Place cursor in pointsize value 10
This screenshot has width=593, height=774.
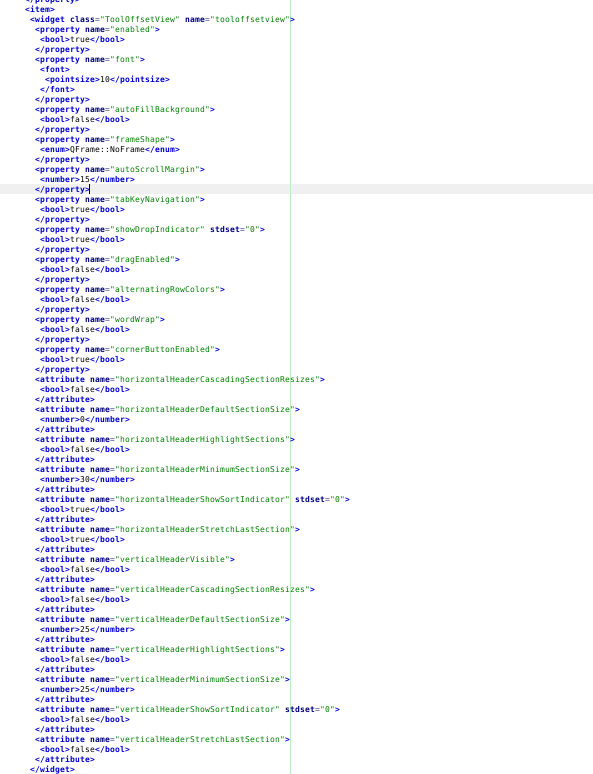tap(105, 79)
